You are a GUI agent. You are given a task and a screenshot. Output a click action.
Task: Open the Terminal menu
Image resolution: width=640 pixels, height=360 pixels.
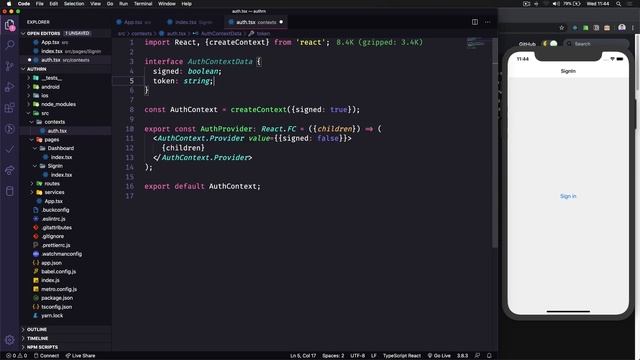(x=143, y=4)
